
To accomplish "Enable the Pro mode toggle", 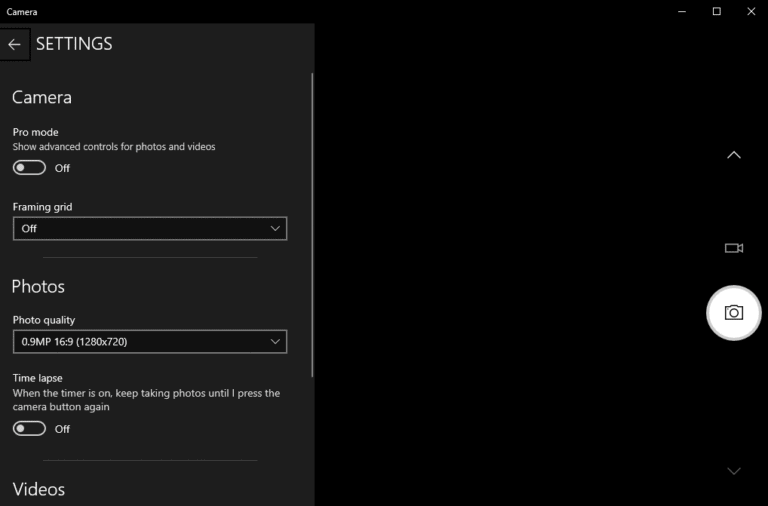I will point(29,168).
